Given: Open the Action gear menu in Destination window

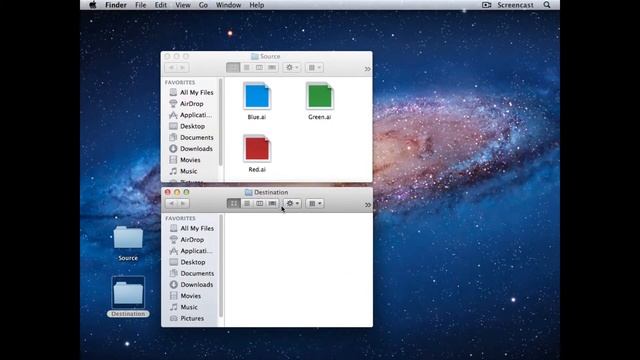Looking at the screenshot, I should [x=292, y=203].
